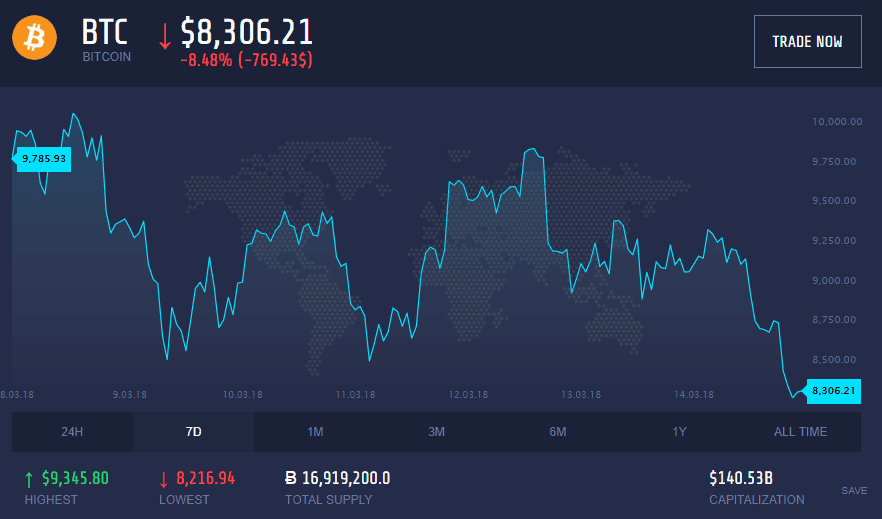Click the 12.03.18 date label
This screenshot has height=519, width=882.
click(x=468, y=395)
